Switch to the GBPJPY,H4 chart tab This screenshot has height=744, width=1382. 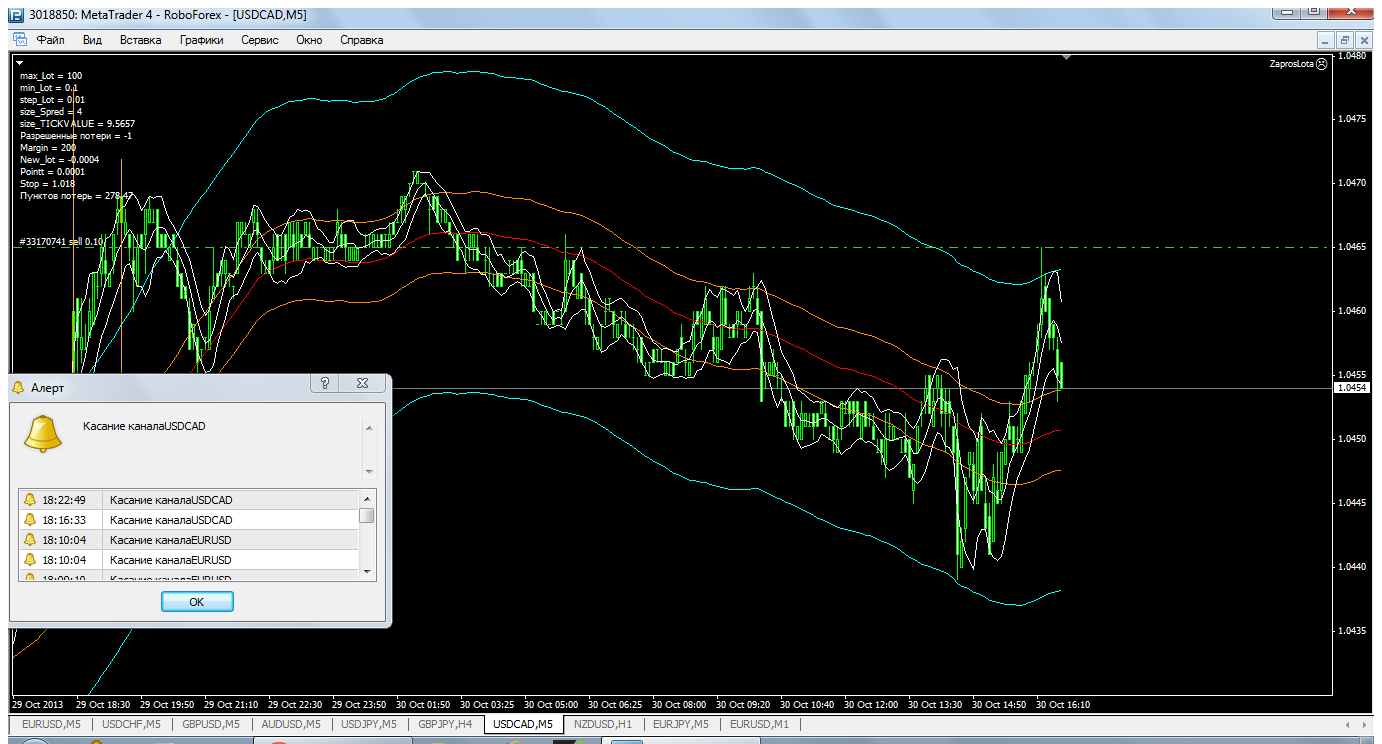445,724
